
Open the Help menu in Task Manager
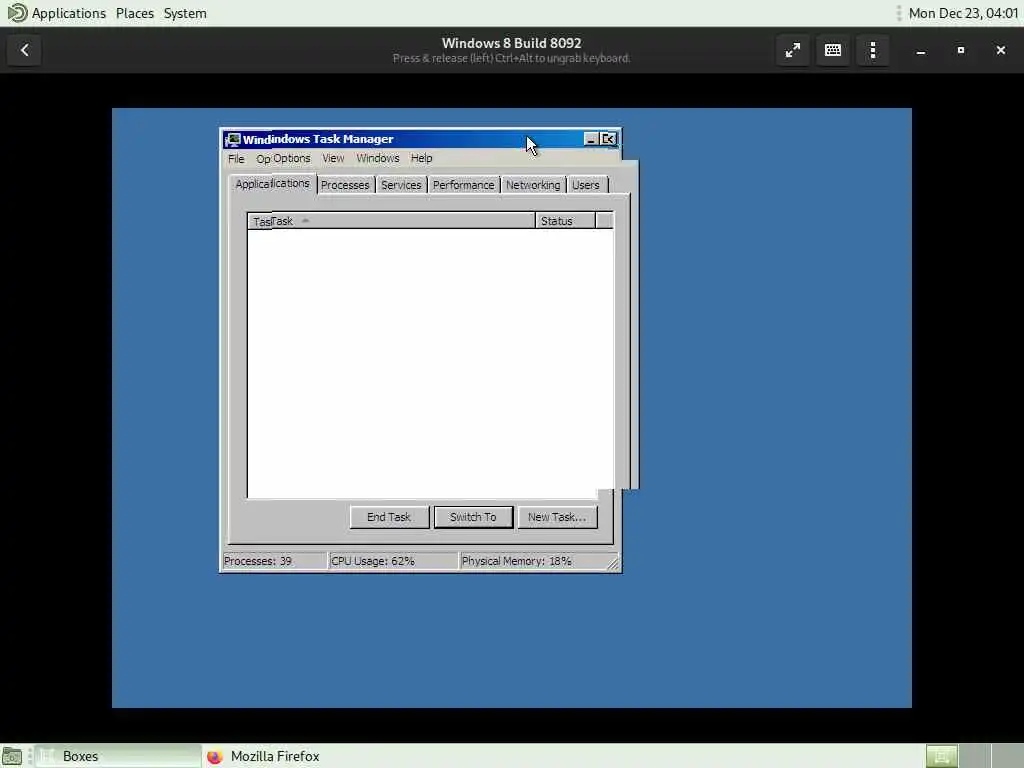[x=421, y=159]
